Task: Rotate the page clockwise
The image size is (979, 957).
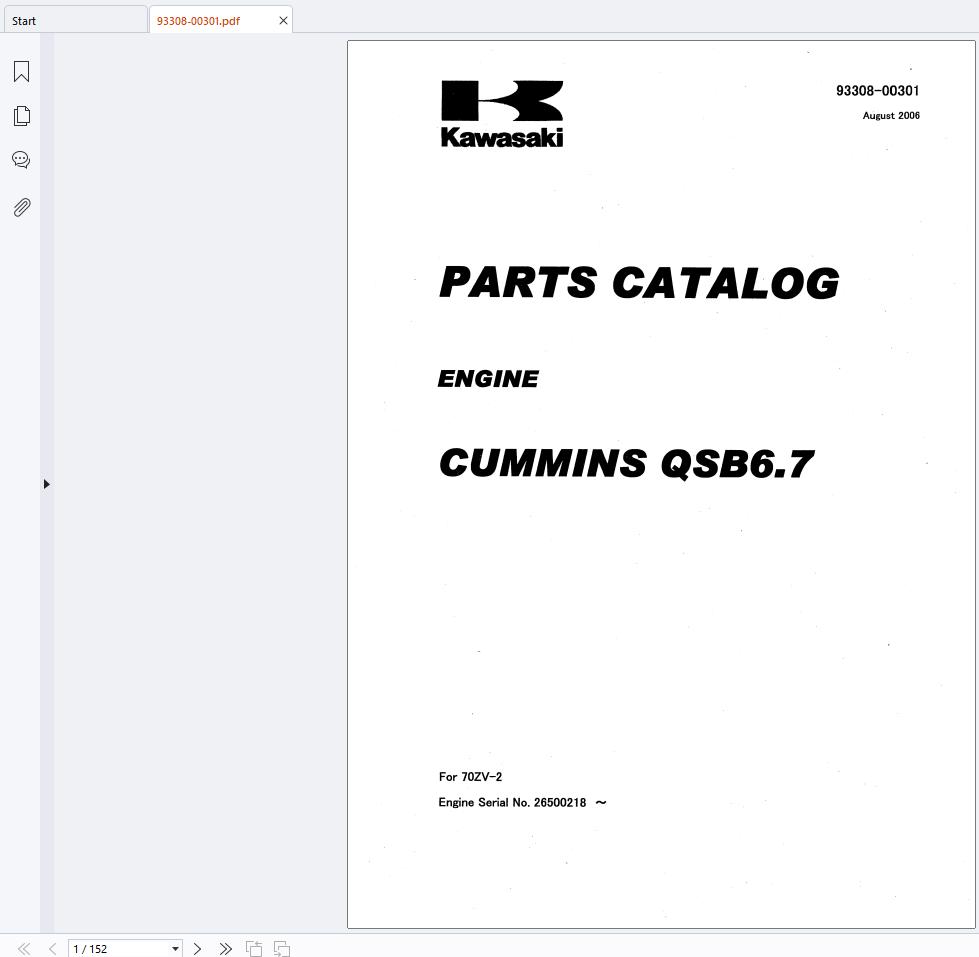Action: point(281,948)
